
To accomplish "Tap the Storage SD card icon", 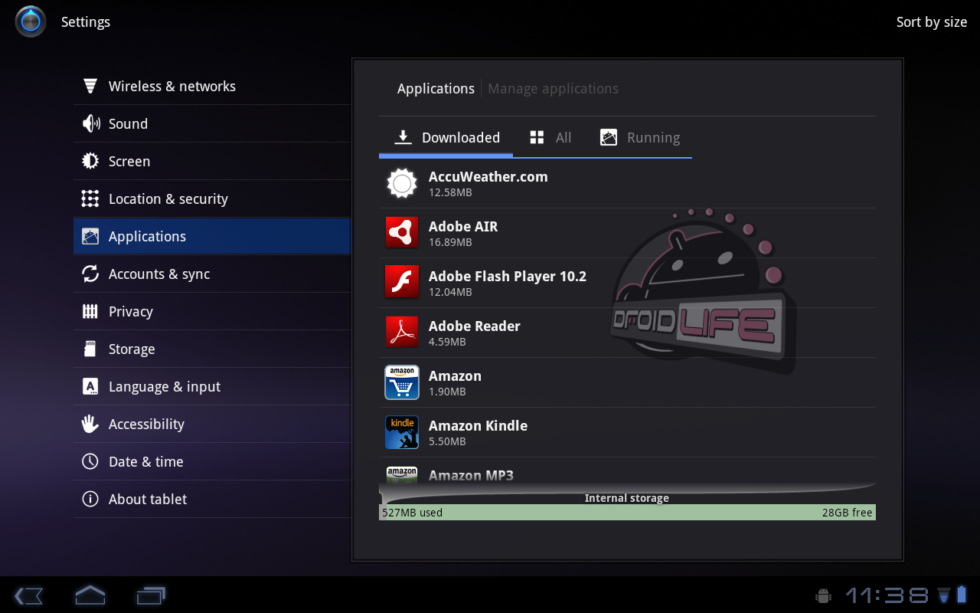I will click(x=90, y=349).
